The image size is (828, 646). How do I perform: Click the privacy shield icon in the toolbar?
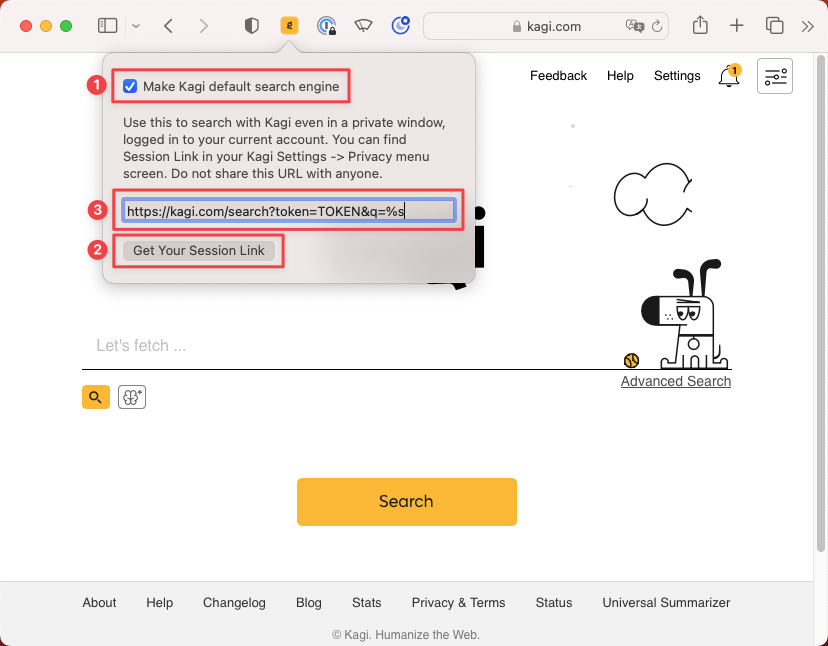coord(251,26)
